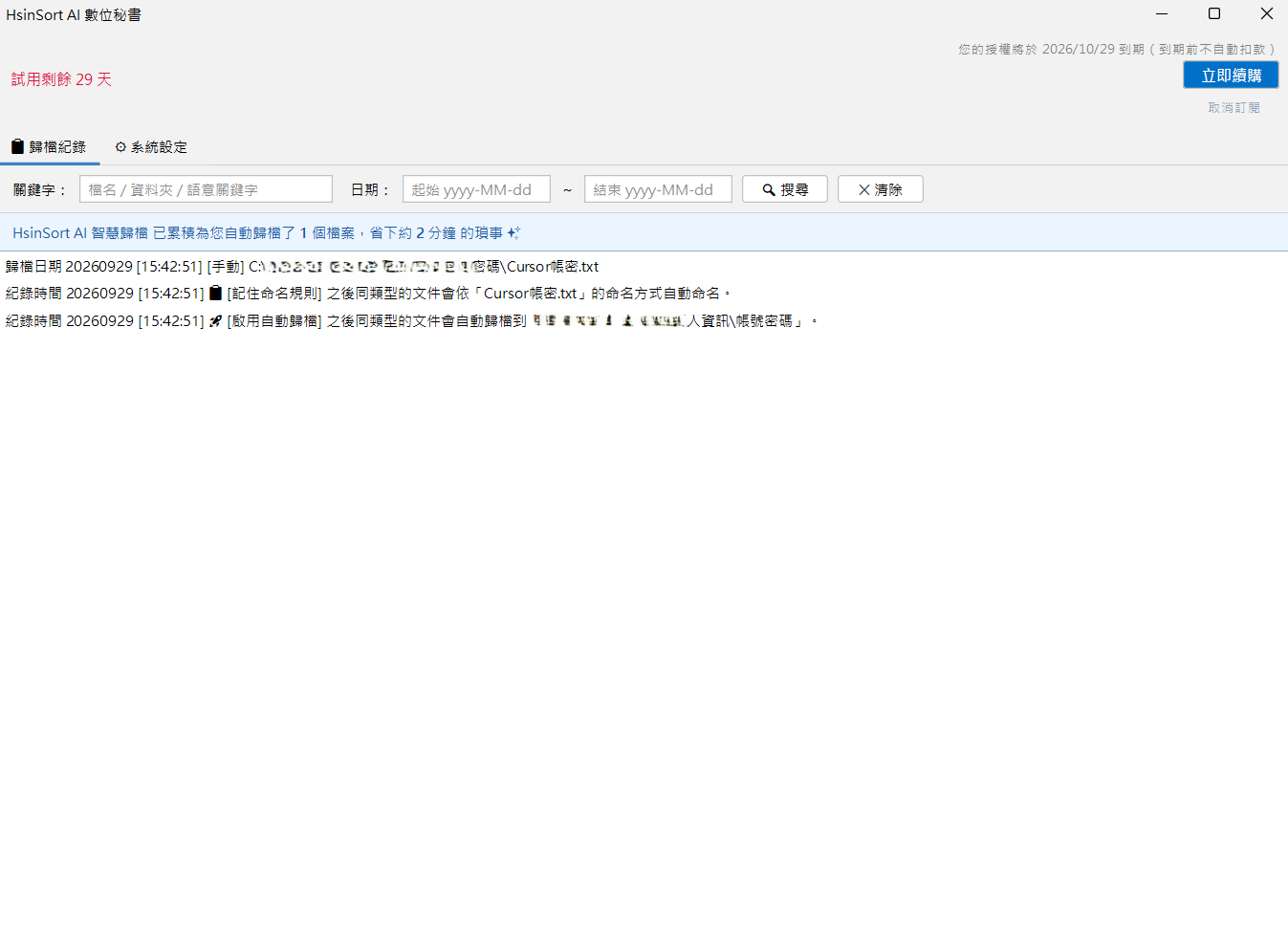Close the HsinSort AI window
Screen dimensions: 1288x940
[1266, 13]
